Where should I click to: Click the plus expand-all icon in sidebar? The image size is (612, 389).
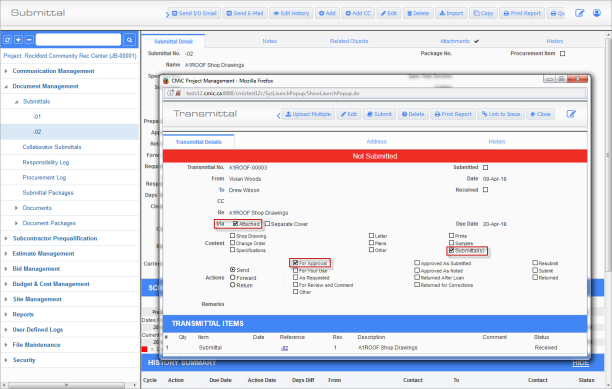click(18, 39)
